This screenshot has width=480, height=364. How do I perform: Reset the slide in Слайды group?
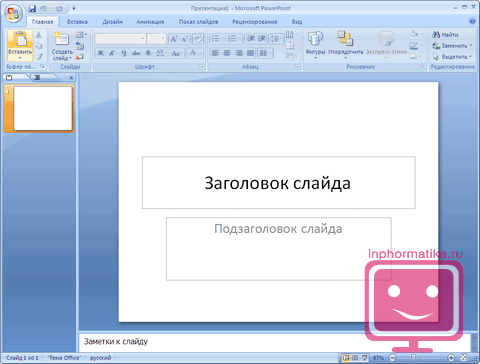[x=79, y=46]
